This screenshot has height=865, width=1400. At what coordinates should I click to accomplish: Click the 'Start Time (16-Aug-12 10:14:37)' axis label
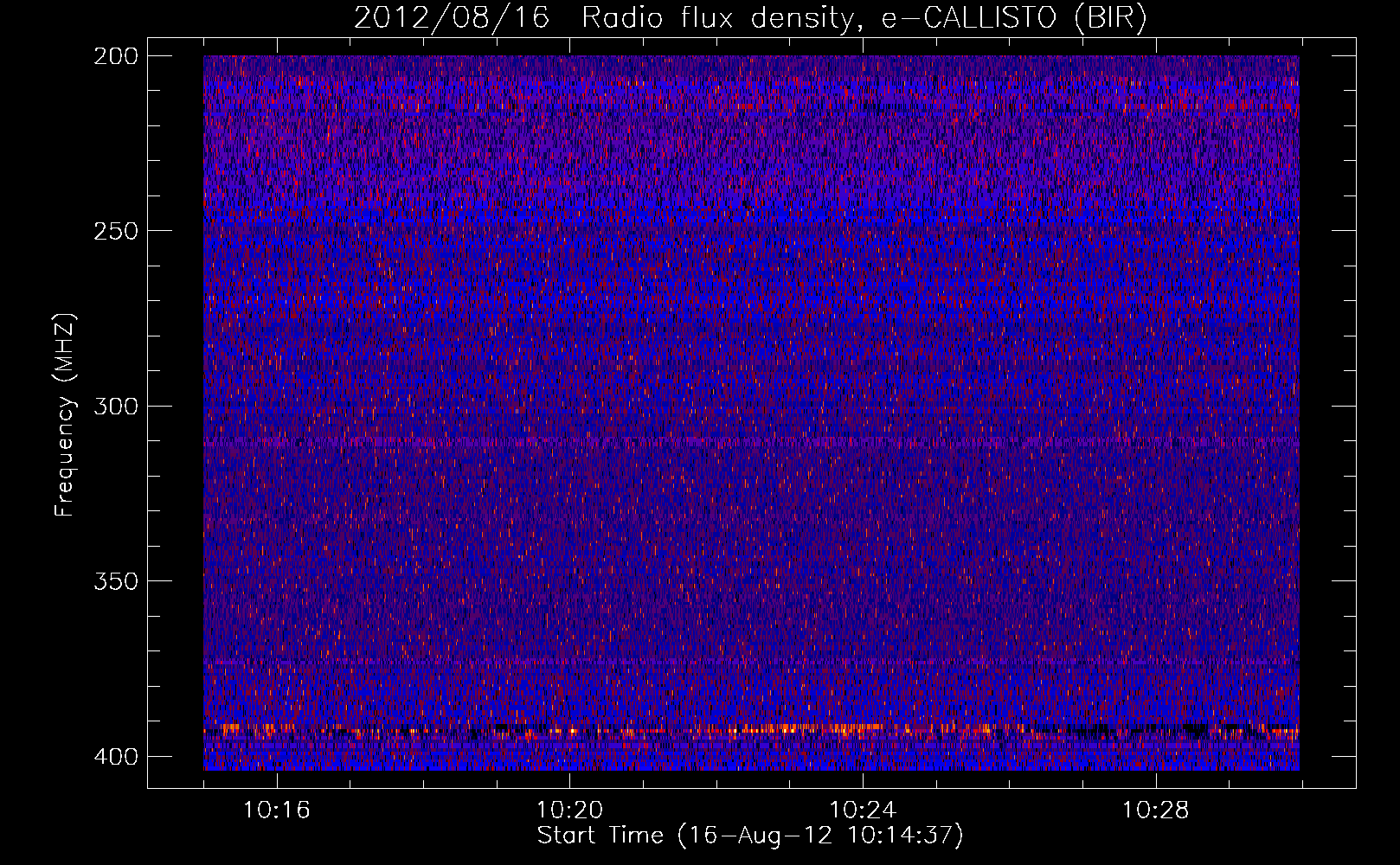coord(750,836)
